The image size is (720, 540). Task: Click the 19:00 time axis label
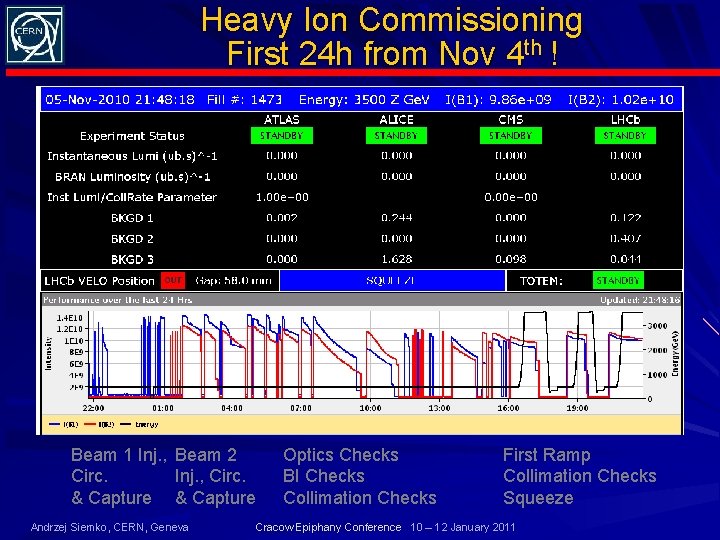(x=578, y=408)
